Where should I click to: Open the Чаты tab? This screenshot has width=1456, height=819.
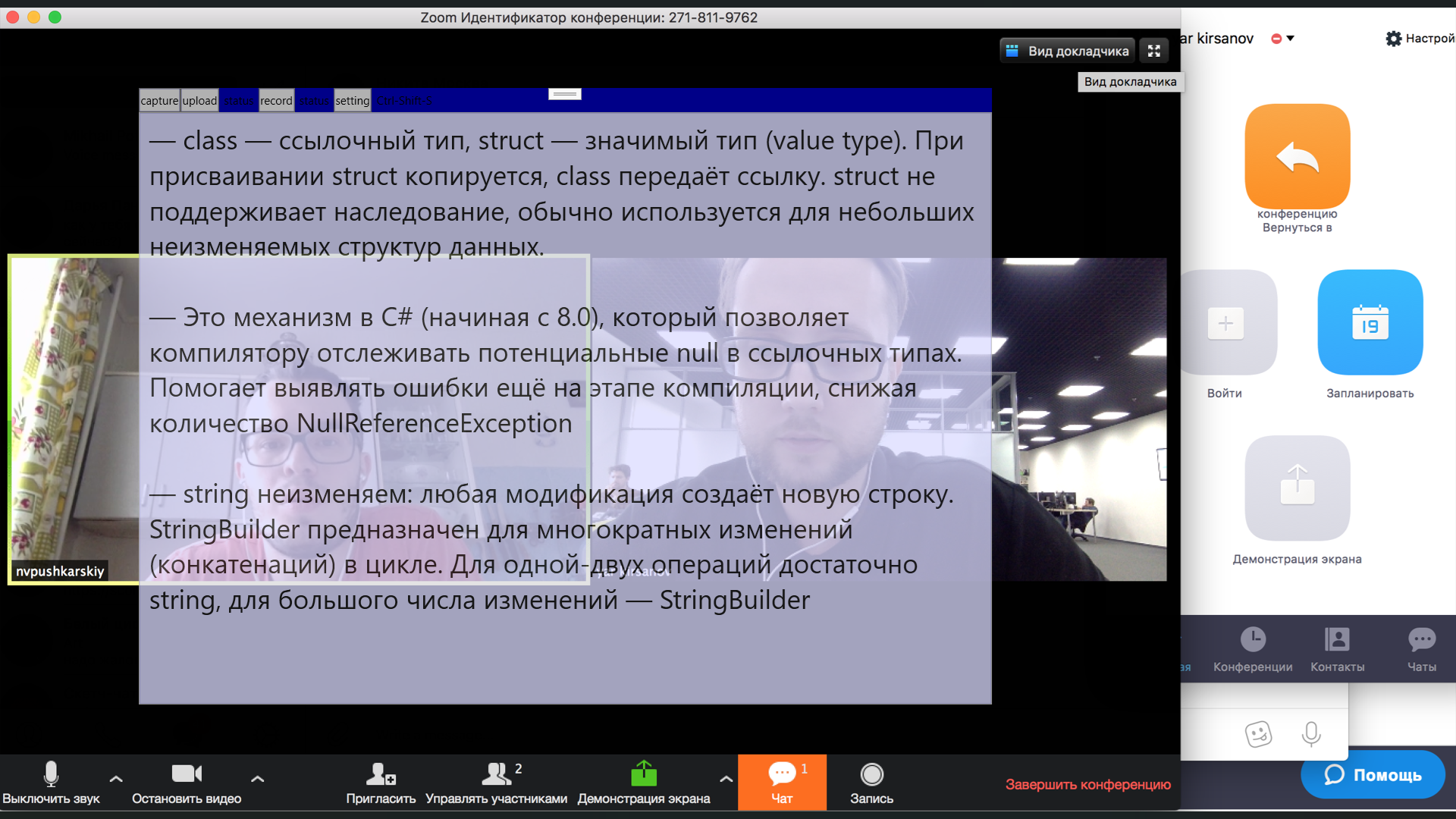click(x=1422, y=650)
